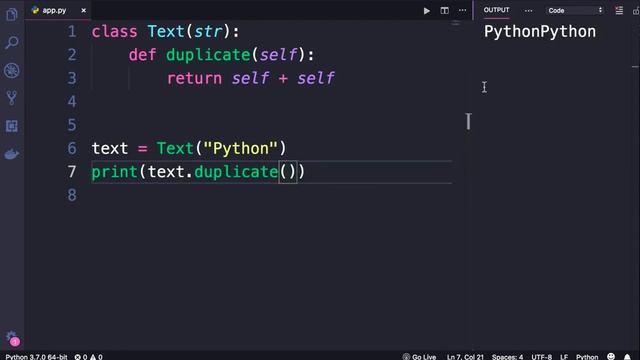
Task: Open editor More Actions ellipsis menu
Action: point(462,11)
